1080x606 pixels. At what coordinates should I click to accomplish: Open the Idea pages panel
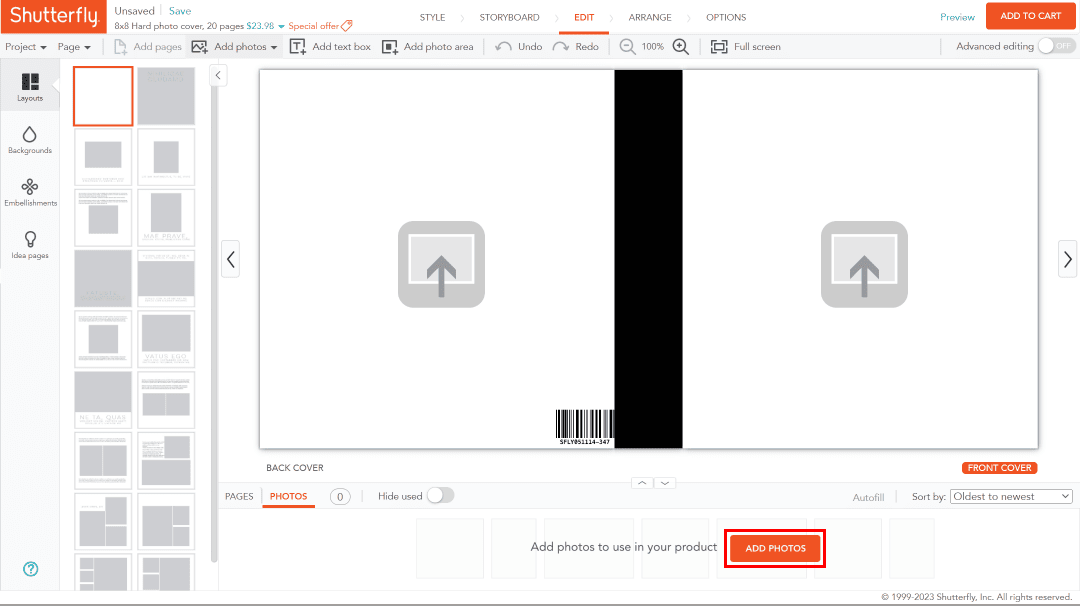(x=29, y=245)
